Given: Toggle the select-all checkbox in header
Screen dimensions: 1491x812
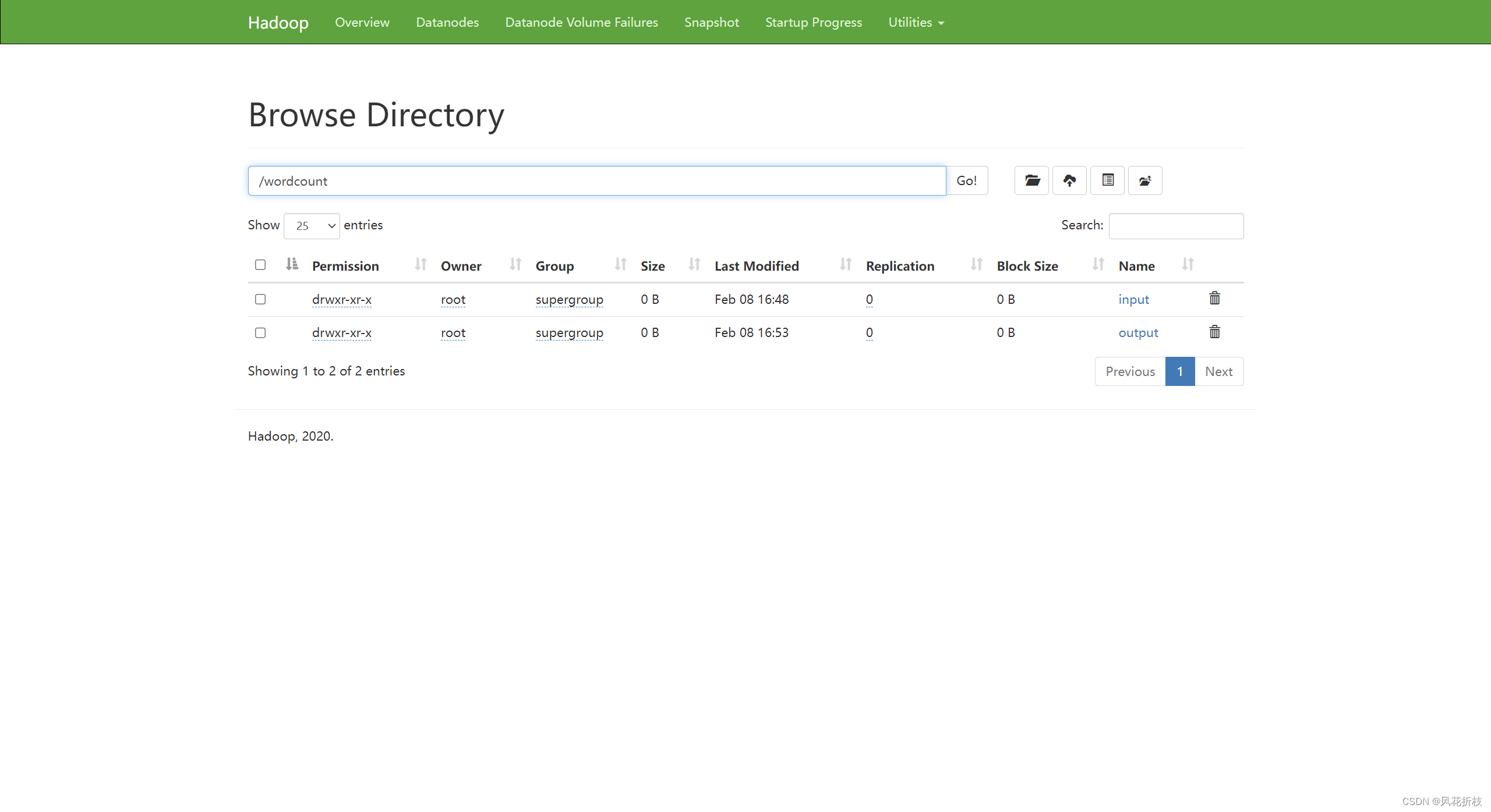Looking at the screenshot, I should pyautogui.click(x=260, y=265).
